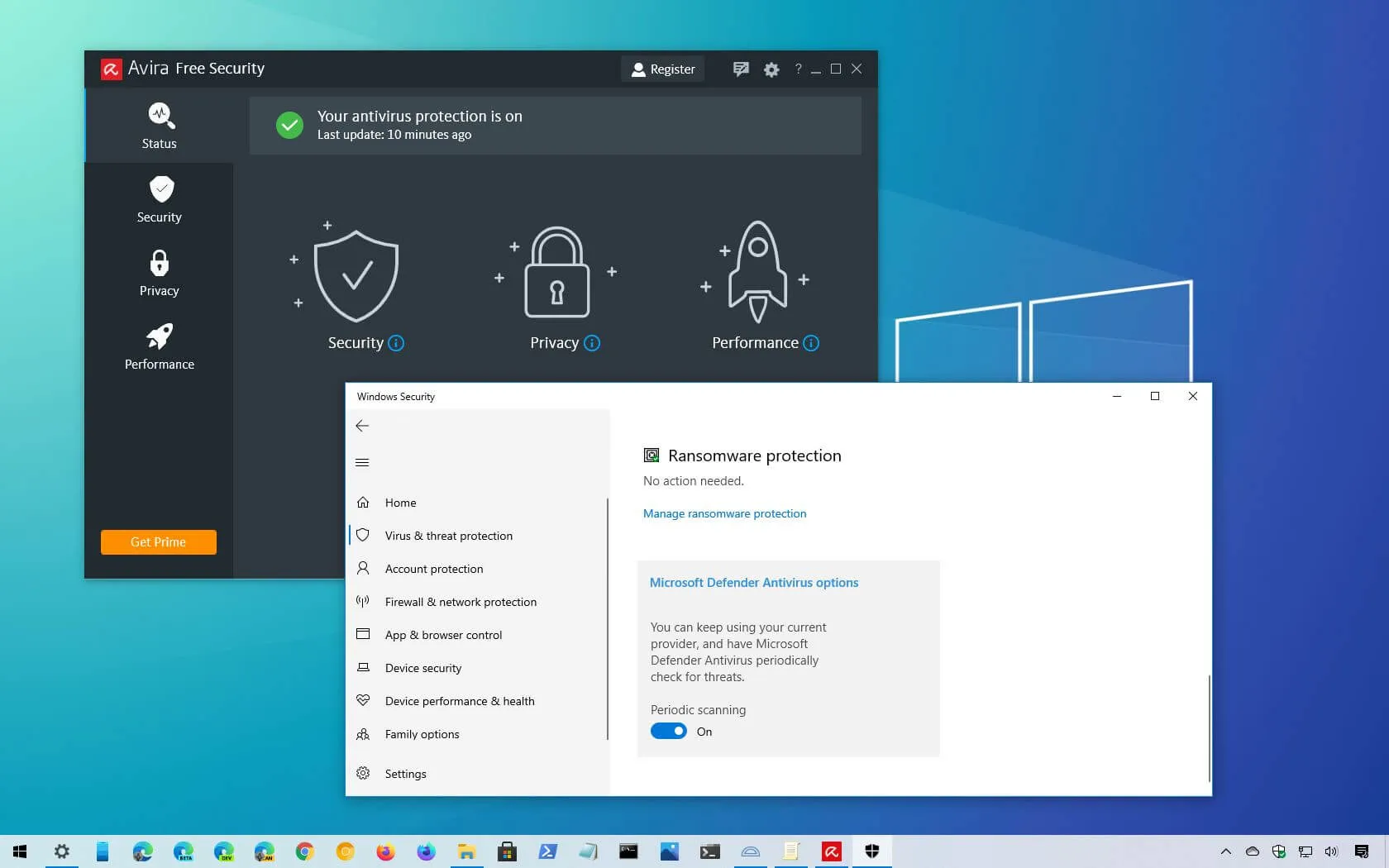Open the Status panel in Avira sidebar
Viewport: 1389px width, 868px height.
coord(158,126)
